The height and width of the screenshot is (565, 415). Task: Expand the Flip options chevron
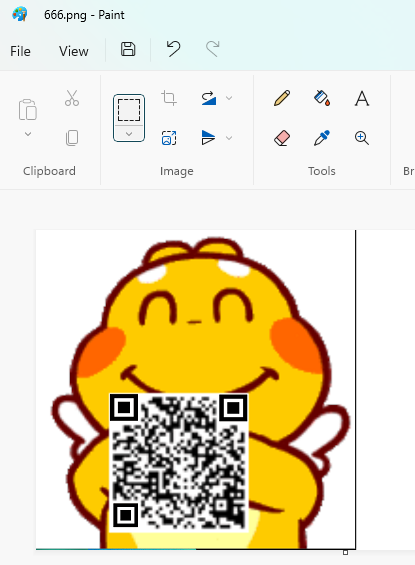(229, 138)
